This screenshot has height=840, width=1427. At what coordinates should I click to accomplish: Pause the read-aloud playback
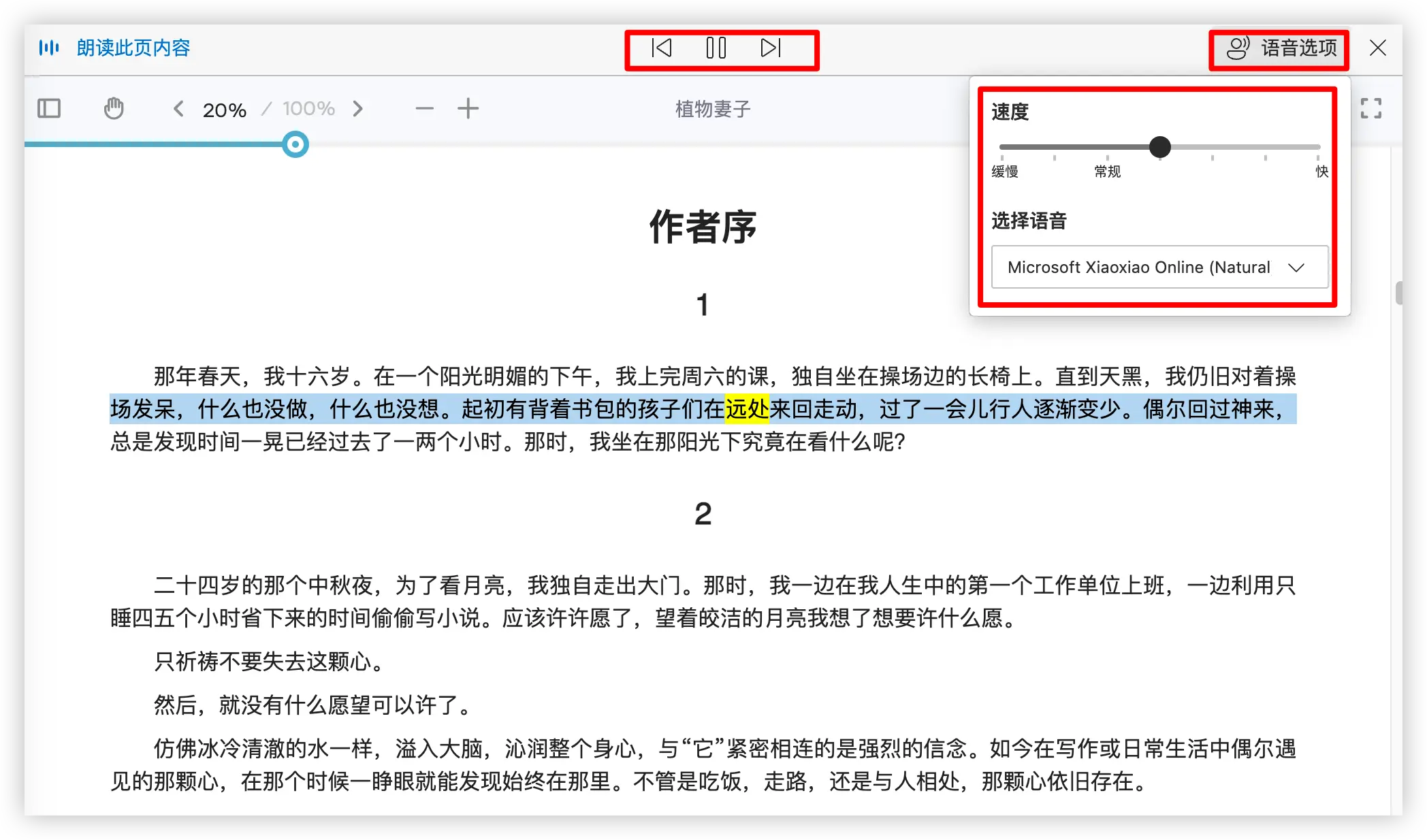click(716, 48)
